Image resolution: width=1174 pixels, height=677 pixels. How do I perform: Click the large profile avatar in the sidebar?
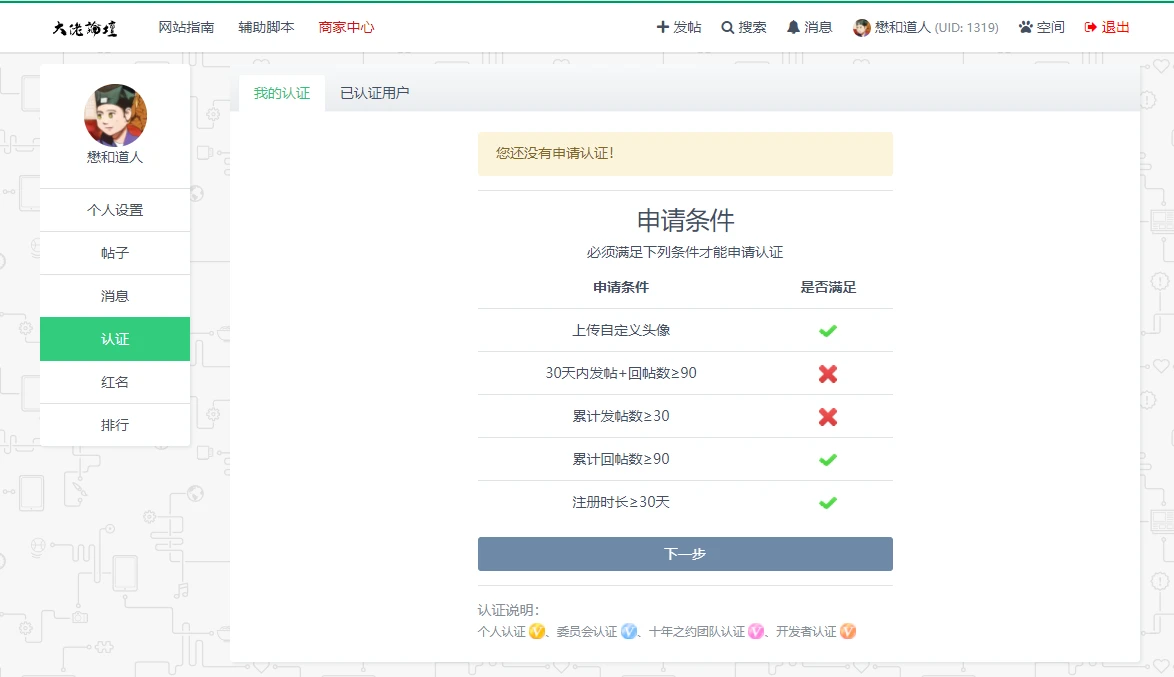[x=115, y=115]
